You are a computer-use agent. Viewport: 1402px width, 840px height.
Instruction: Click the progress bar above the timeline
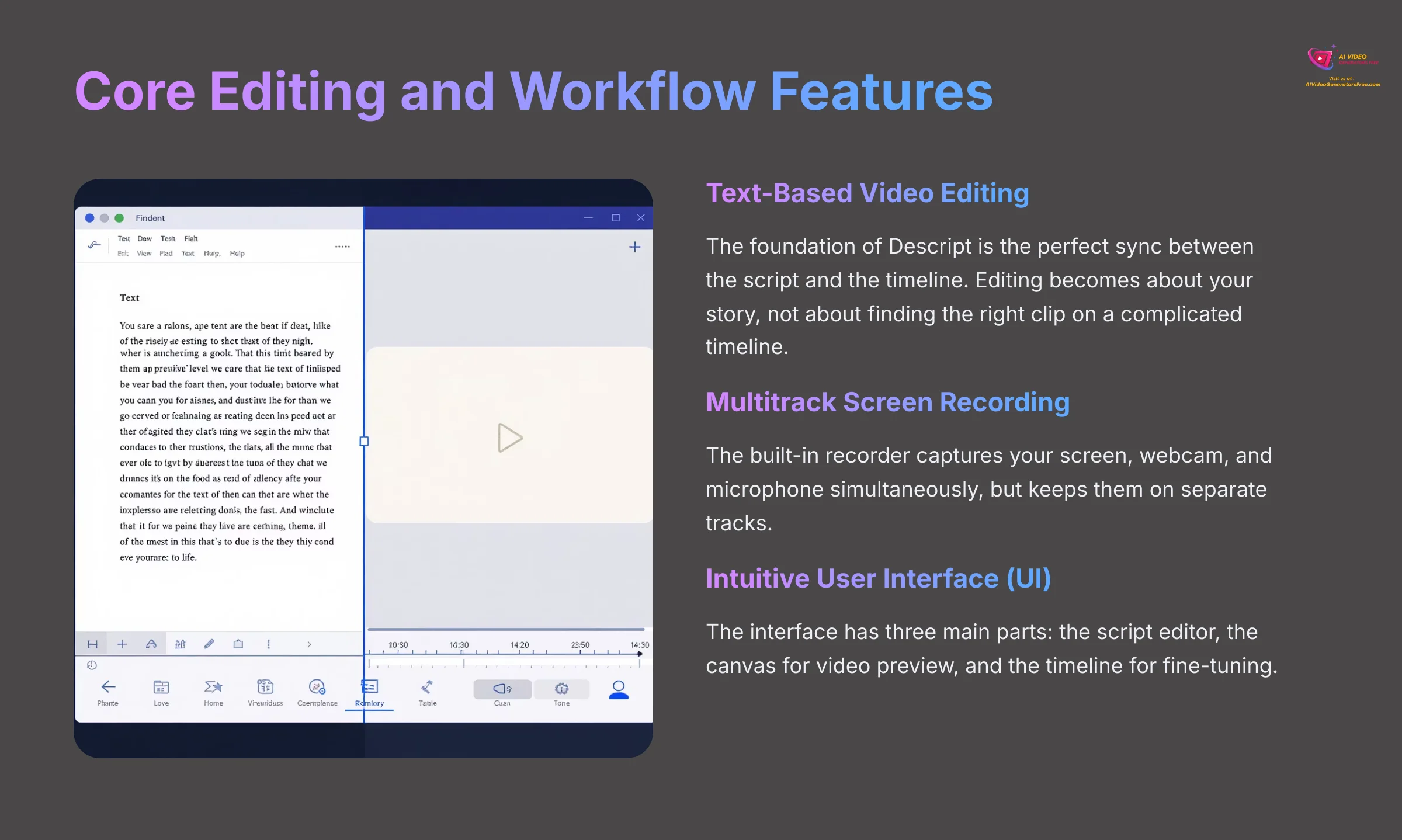point(506,629)
